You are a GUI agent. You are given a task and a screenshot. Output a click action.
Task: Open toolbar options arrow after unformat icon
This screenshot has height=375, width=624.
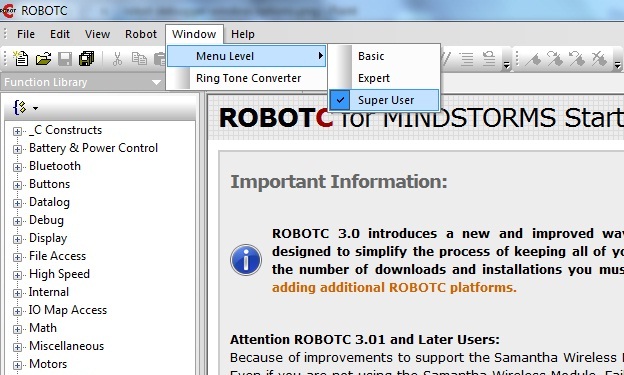[x=506, y=64]
